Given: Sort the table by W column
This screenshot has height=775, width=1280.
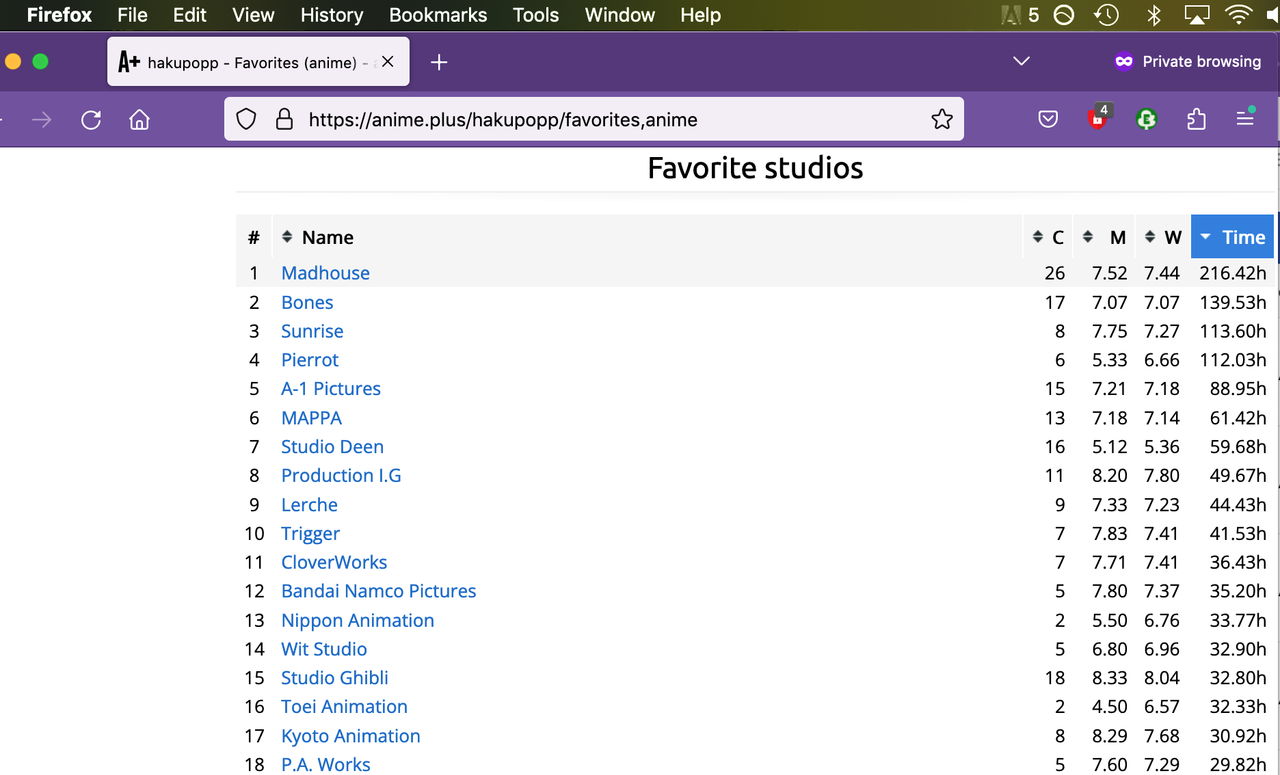Looking at the screenshot, I should (1163, 237).
